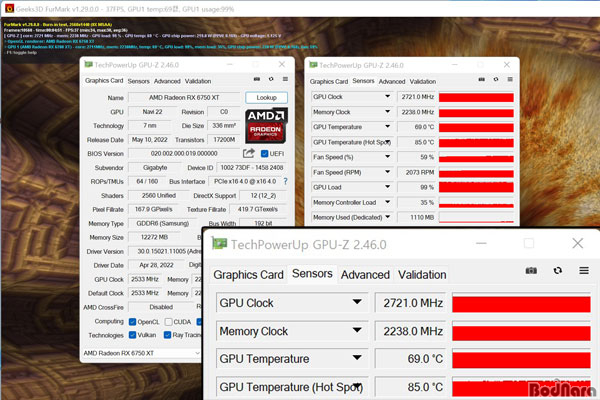Click the Name field showing AMD Radeon RX 6750 XT

tap(184, 98)
